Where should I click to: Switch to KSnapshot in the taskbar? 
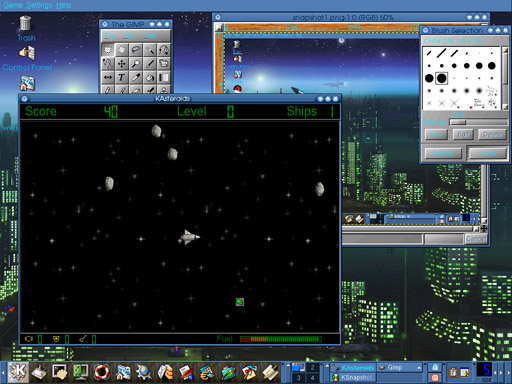click(353, 377)
